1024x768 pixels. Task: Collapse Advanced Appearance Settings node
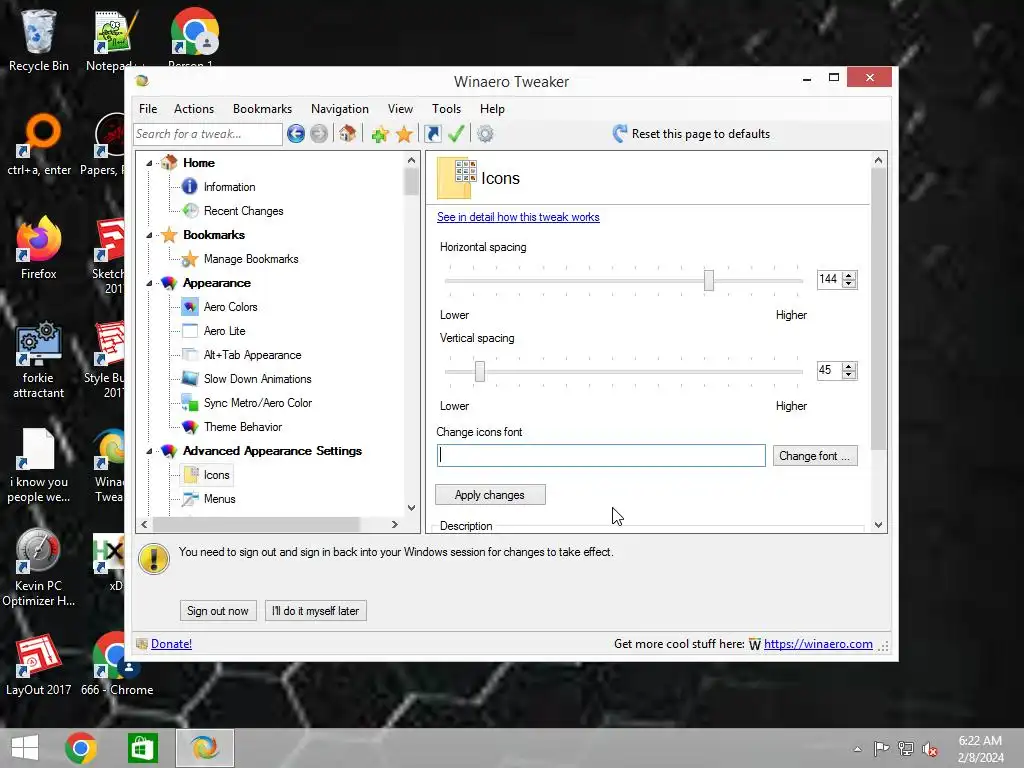(x=149, y=451)
